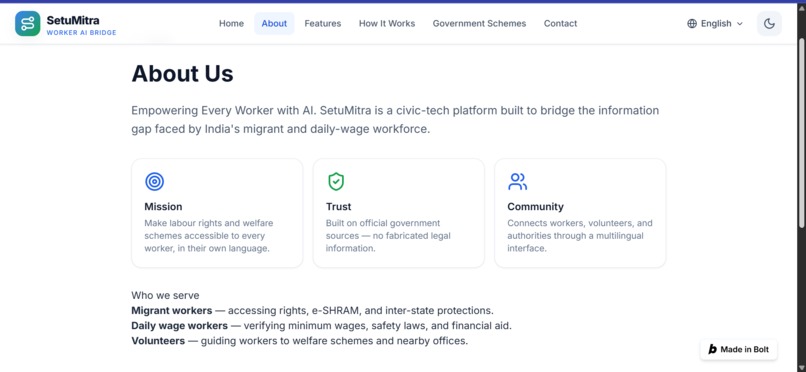
Task: Open the How It Works page
Action: (x=387, y=24)
